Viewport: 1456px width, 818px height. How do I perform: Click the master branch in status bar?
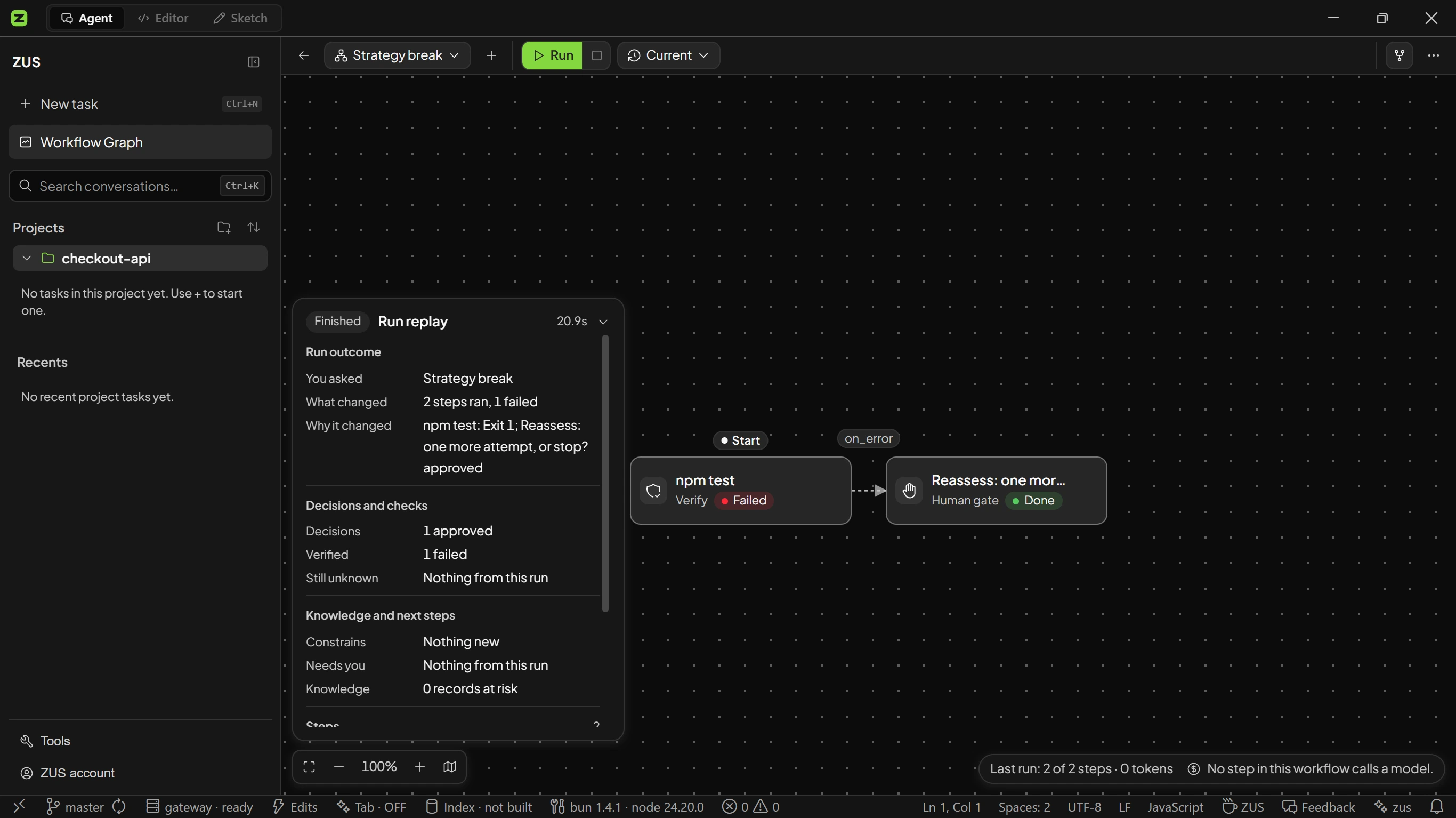pyautogui.click(x=75, y=807)
